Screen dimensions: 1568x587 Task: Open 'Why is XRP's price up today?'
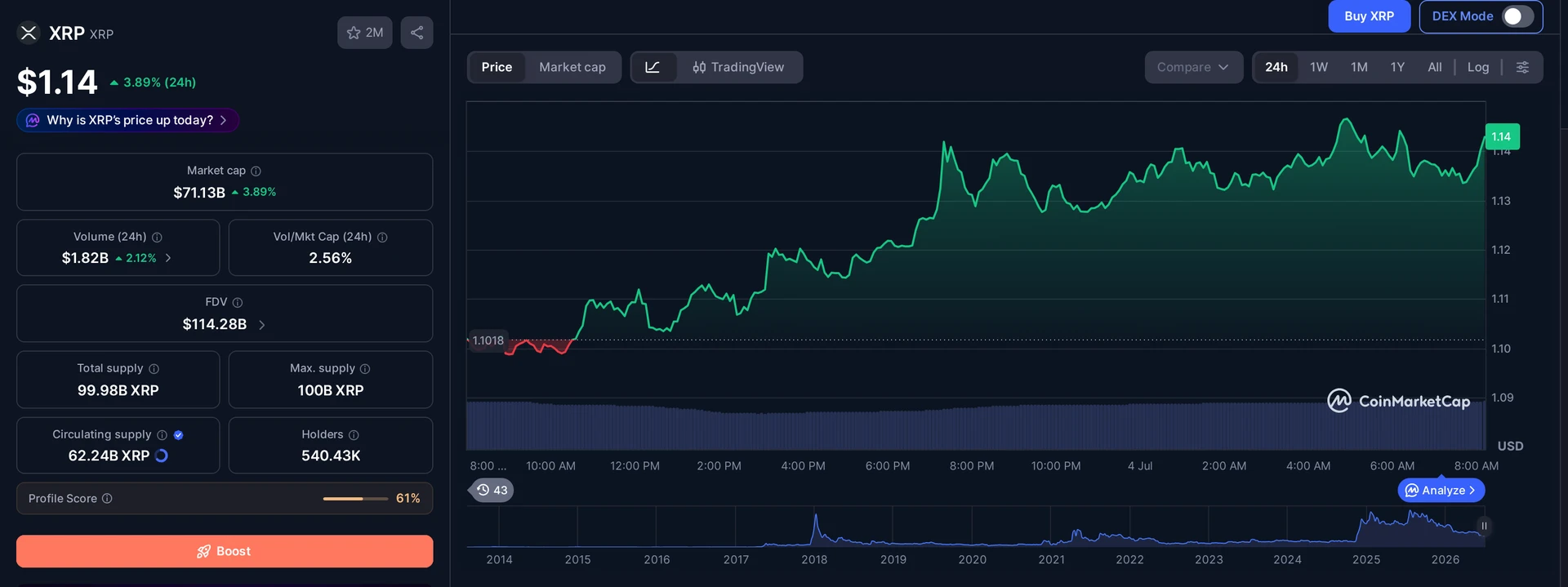coord(127,120)
